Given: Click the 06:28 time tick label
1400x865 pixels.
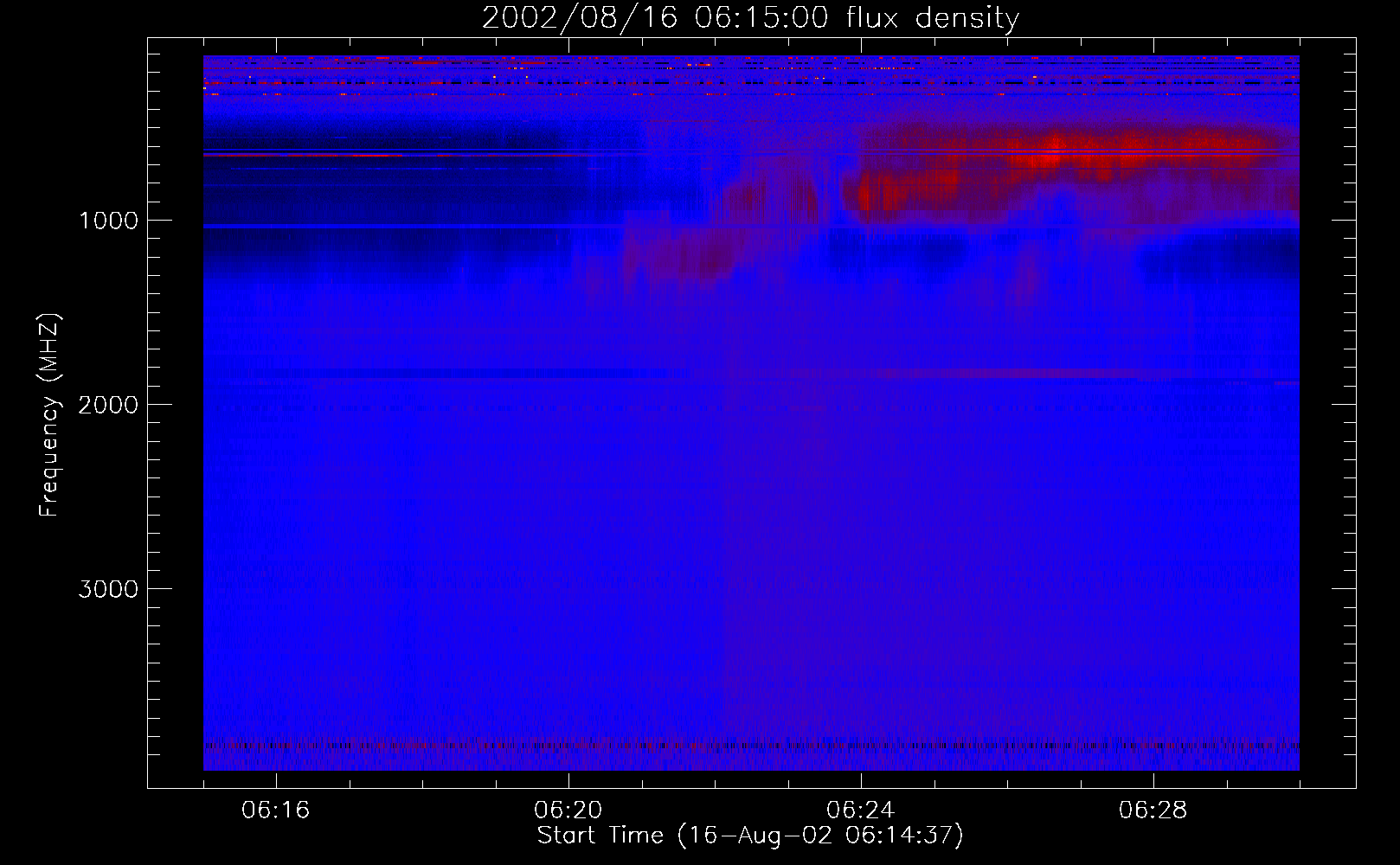Looking at the screenshot, I should (1153, 811).
